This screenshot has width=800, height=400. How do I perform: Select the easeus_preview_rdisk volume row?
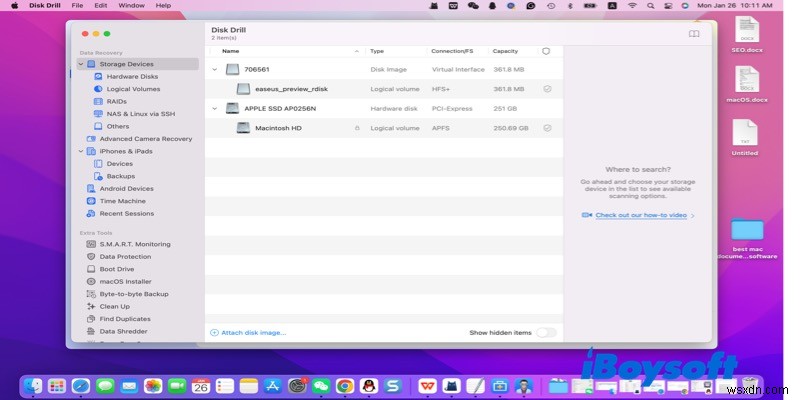coord(384,89)
